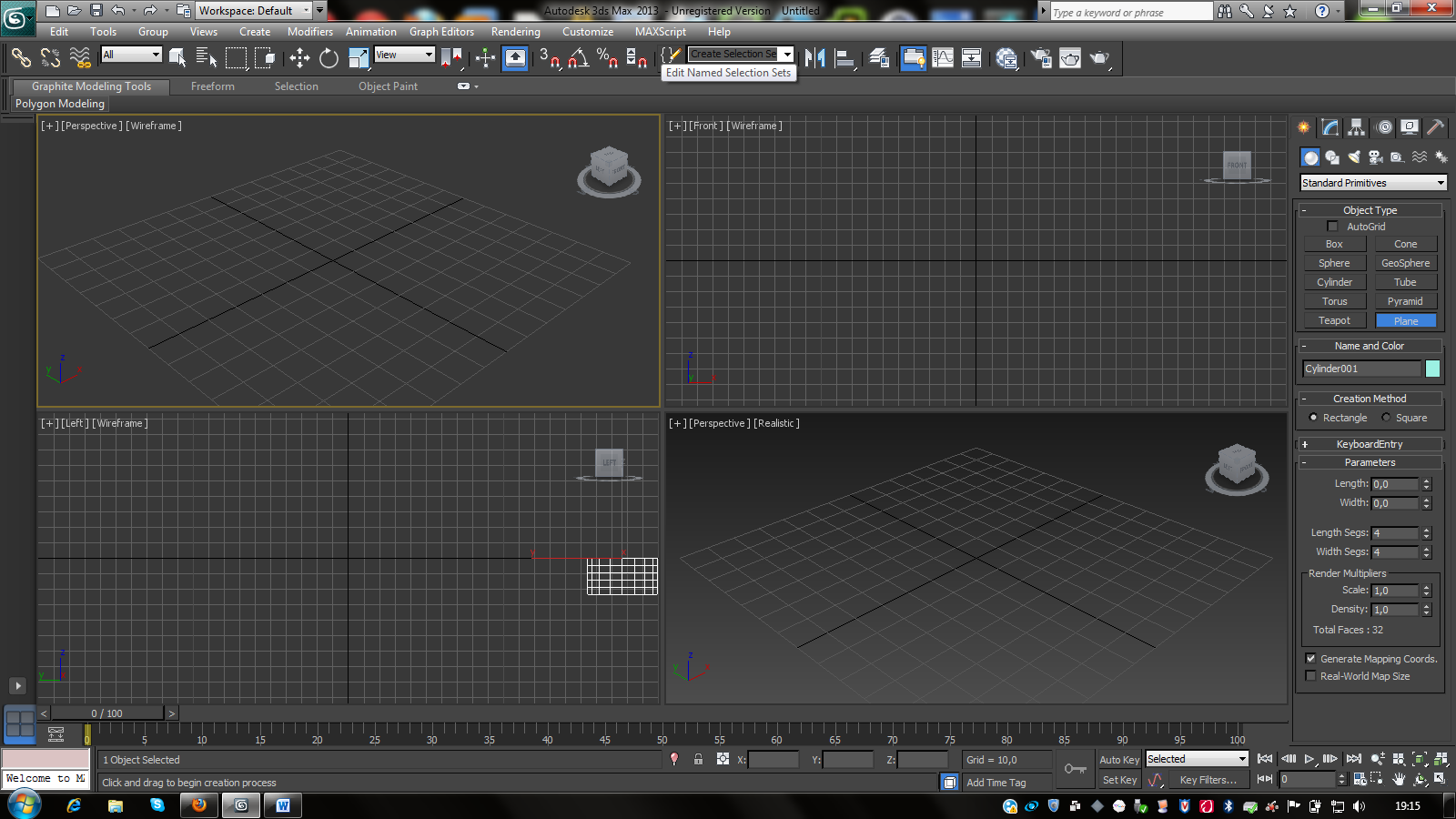
Task: Switch to the Freeform ribbon tab
Action: [x=213, y=86]
